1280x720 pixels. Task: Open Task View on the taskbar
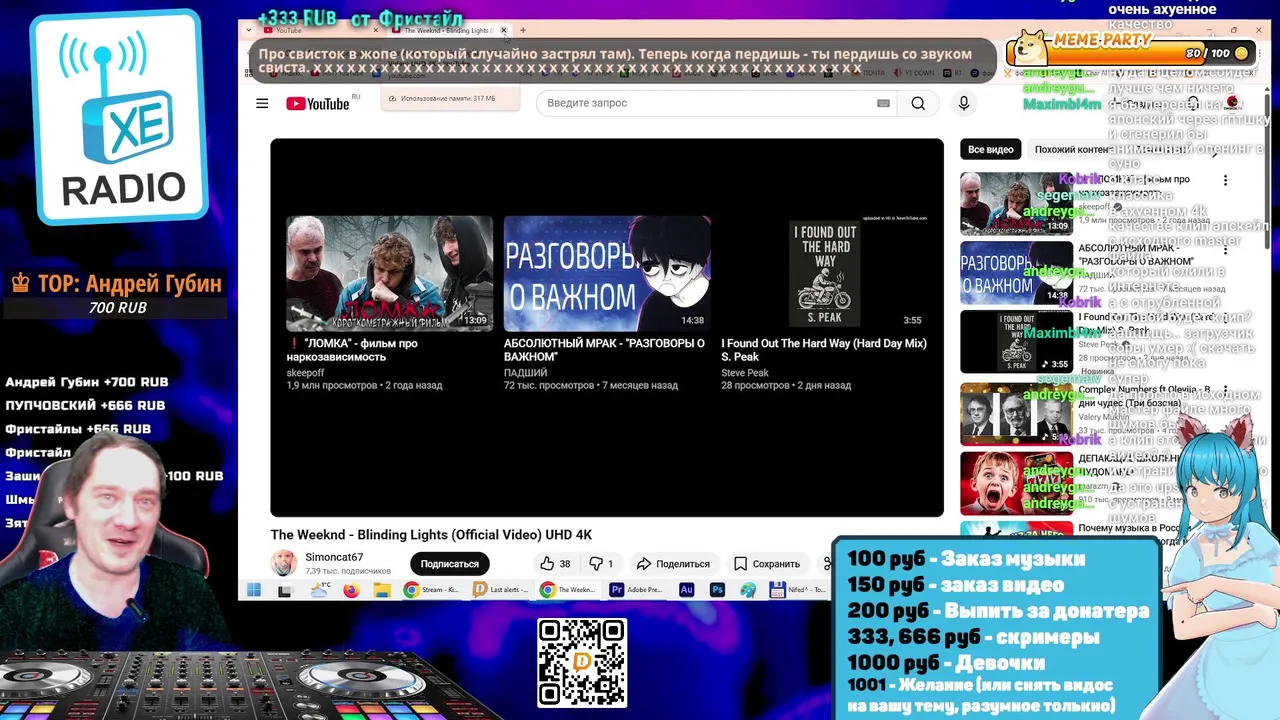tap(284, 590)
